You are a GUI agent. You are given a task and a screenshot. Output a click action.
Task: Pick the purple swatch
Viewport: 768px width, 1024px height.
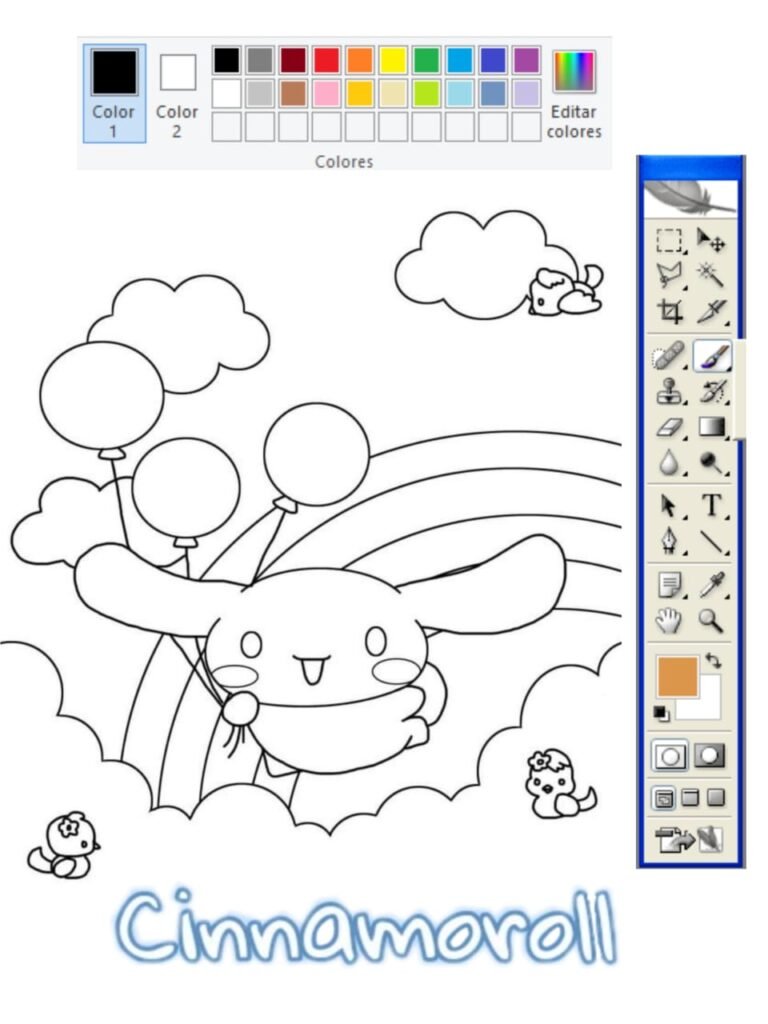(526, 60)
